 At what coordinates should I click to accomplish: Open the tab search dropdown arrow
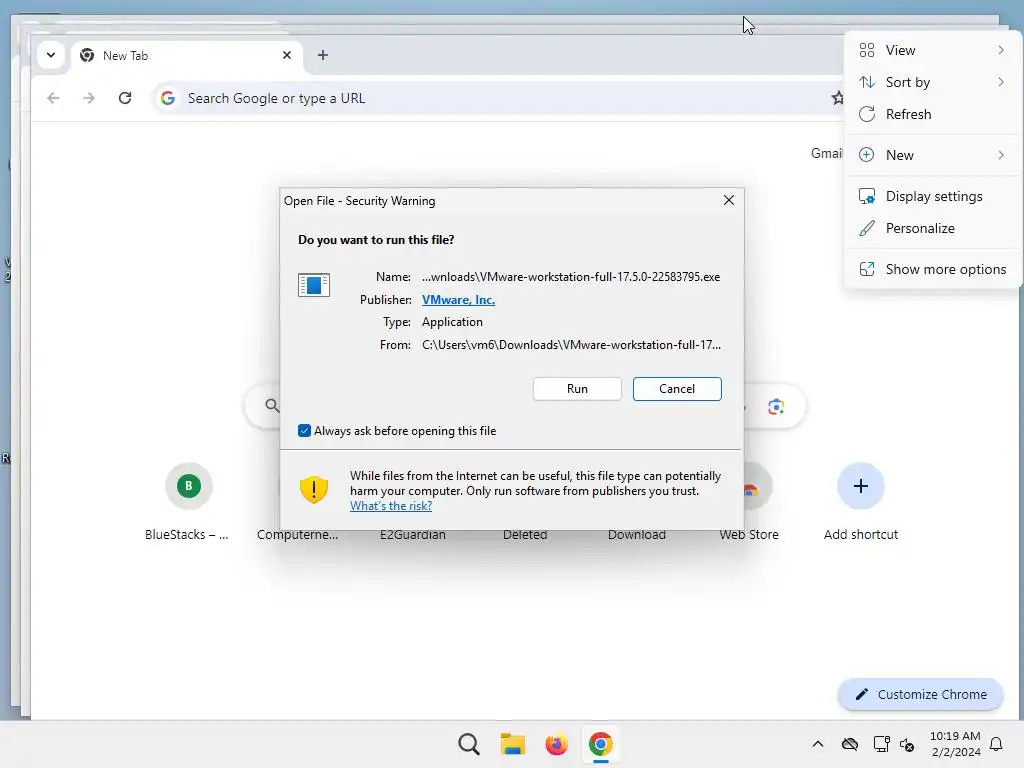pyautogui.click(x=51, y=55)
